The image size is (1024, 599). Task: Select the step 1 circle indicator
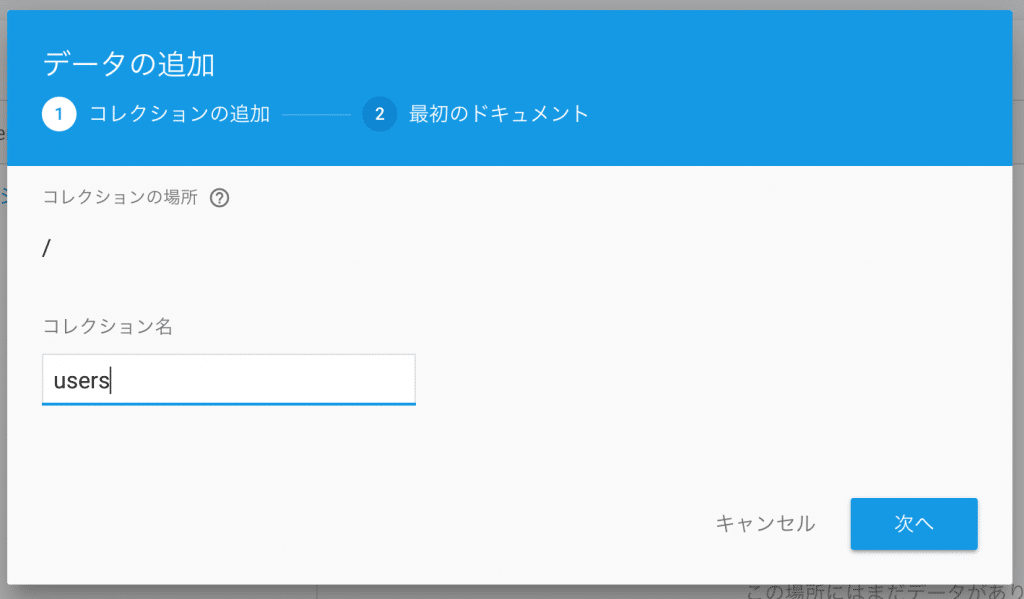[59, 114]
